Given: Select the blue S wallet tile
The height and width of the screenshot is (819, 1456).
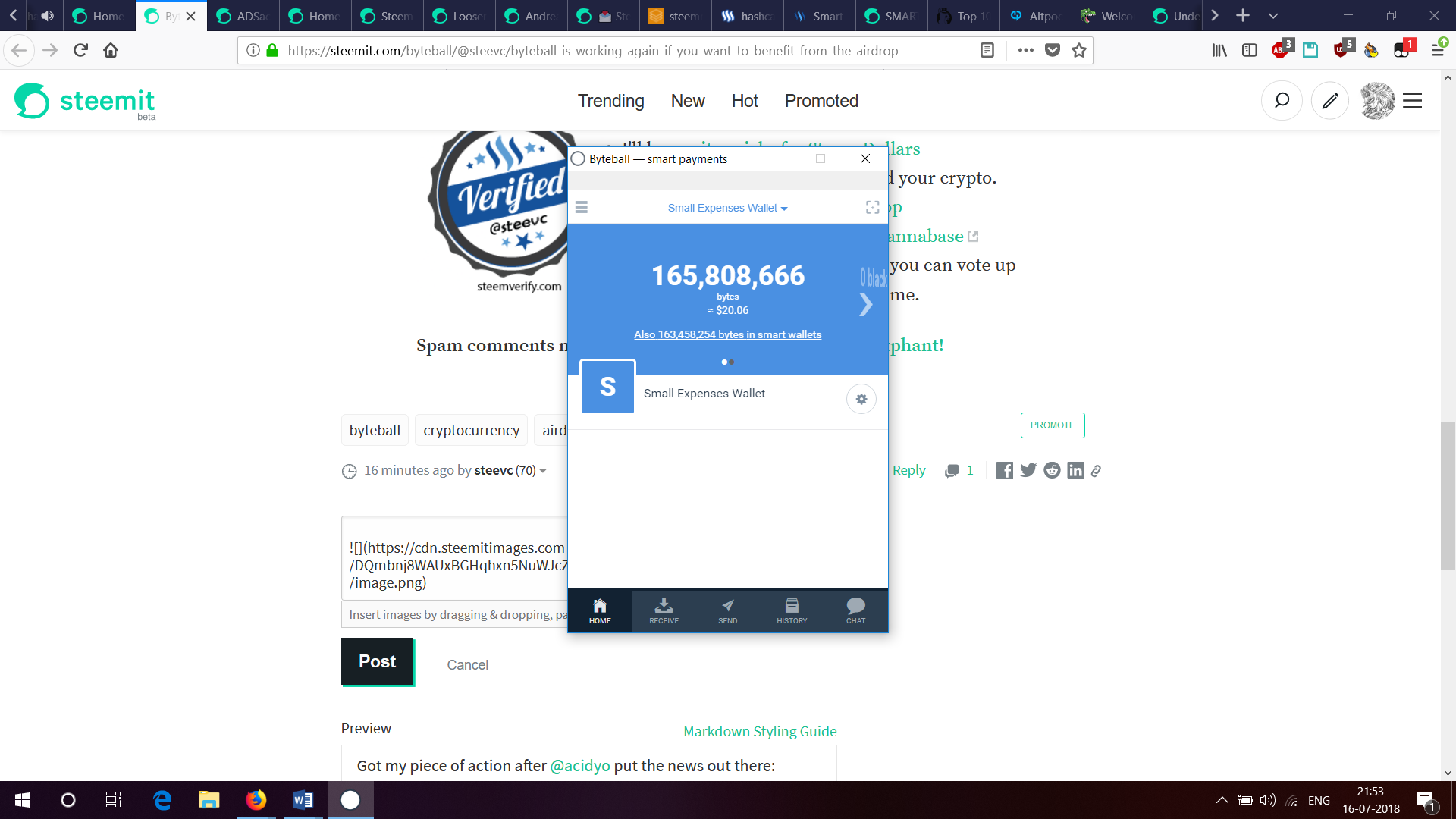Looking at the screenshot, I should [x=607, y=387].
